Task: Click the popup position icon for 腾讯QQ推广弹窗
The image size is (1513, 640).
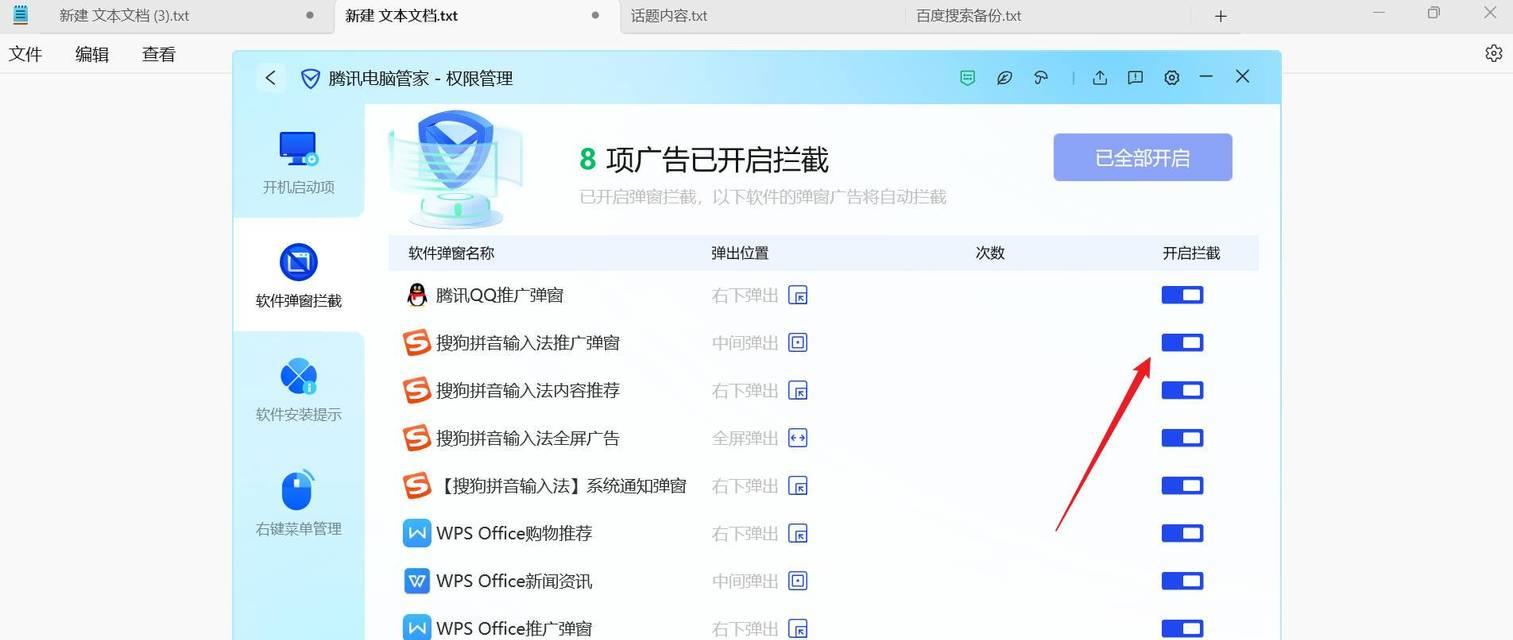Action: click(798, 295)
